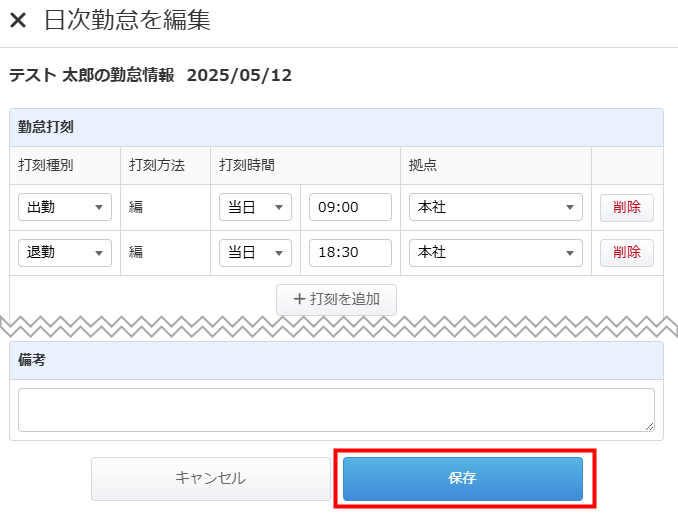Screen dimensions: 678x523
Task: Focus the 備考 remarks text area
Action: click(x=336, y=410)
